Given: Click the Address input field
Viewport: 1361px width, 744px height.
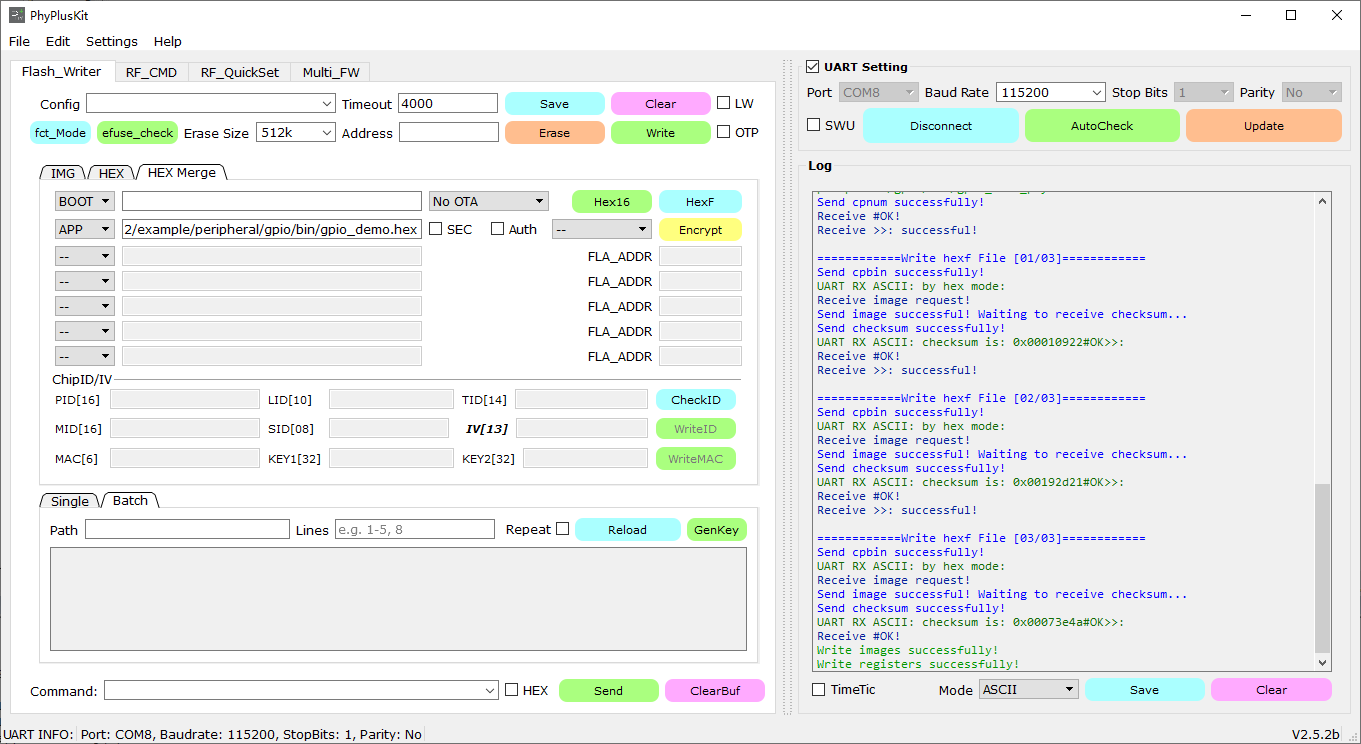Looking at the screenshot, I should click(449, 132).
